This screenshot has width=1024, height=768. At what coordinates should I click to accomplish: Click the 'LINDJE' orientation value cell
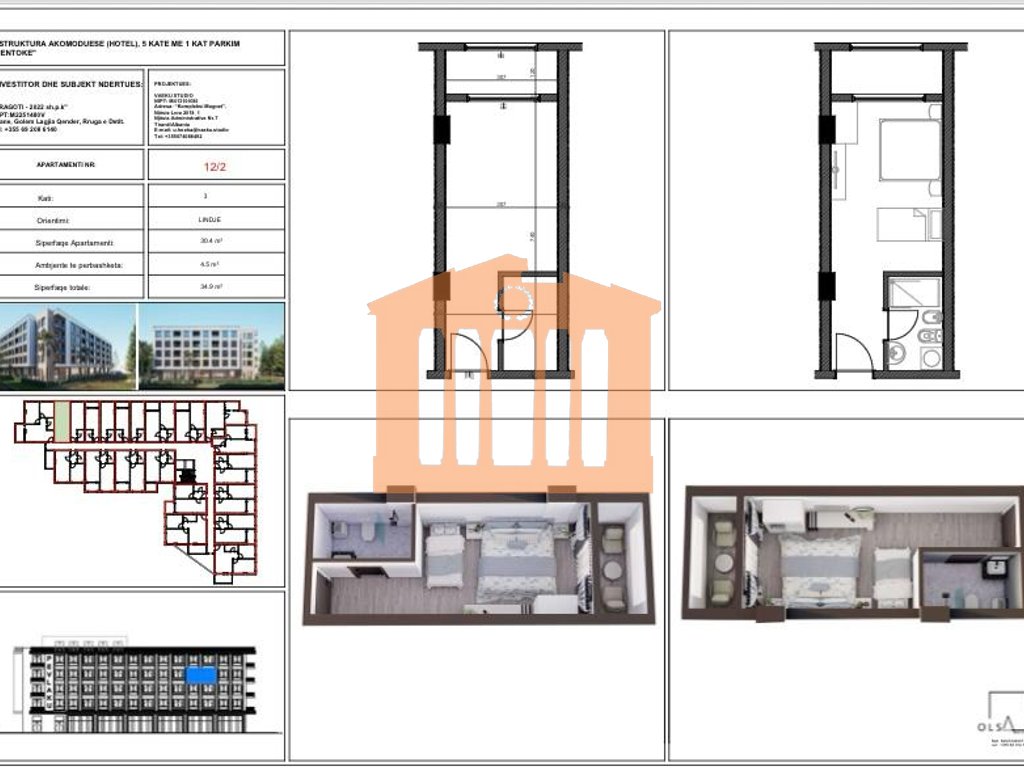210,219
